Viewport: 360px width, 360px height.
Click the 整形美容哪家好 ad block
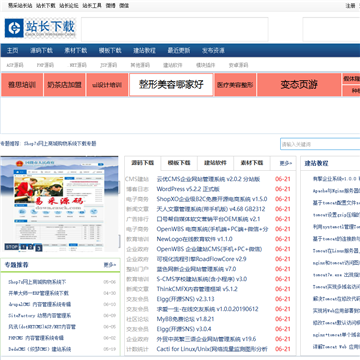coord(171,85)
